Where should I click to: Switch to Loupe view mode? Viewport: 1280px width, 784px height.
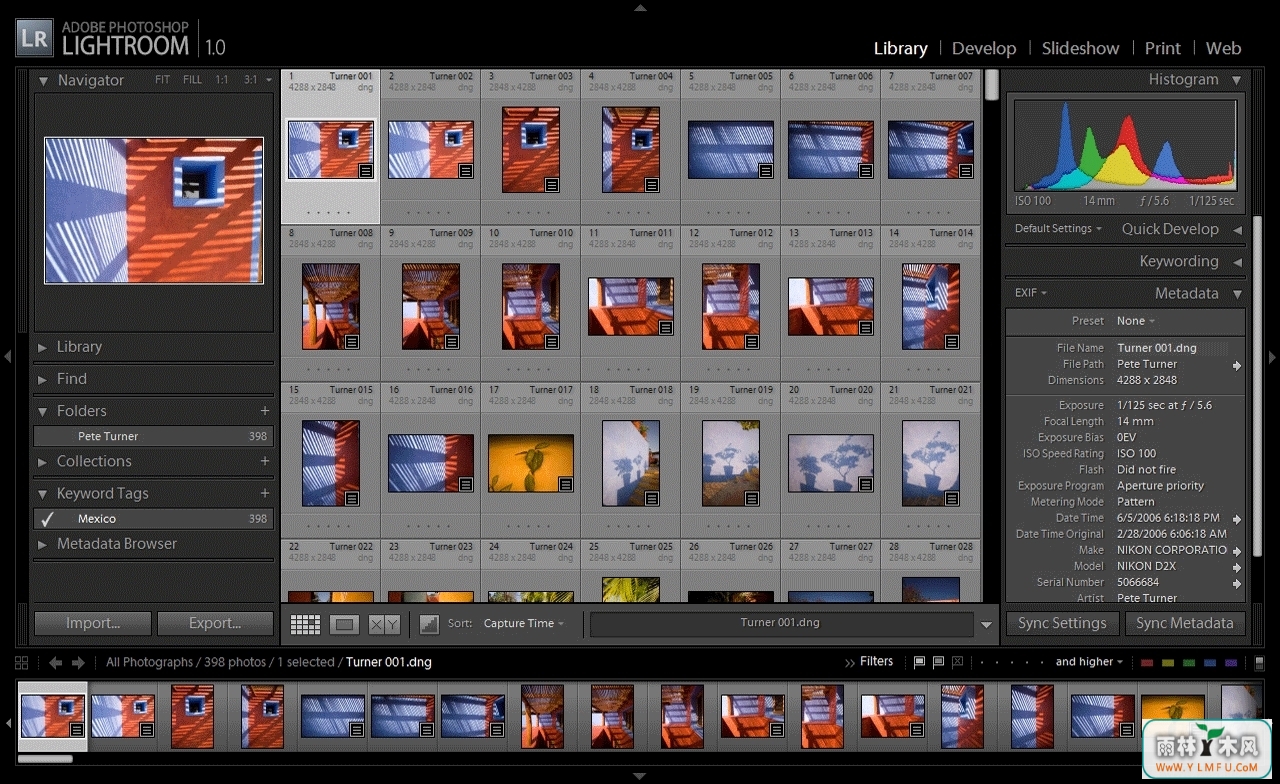pos(344,624)
